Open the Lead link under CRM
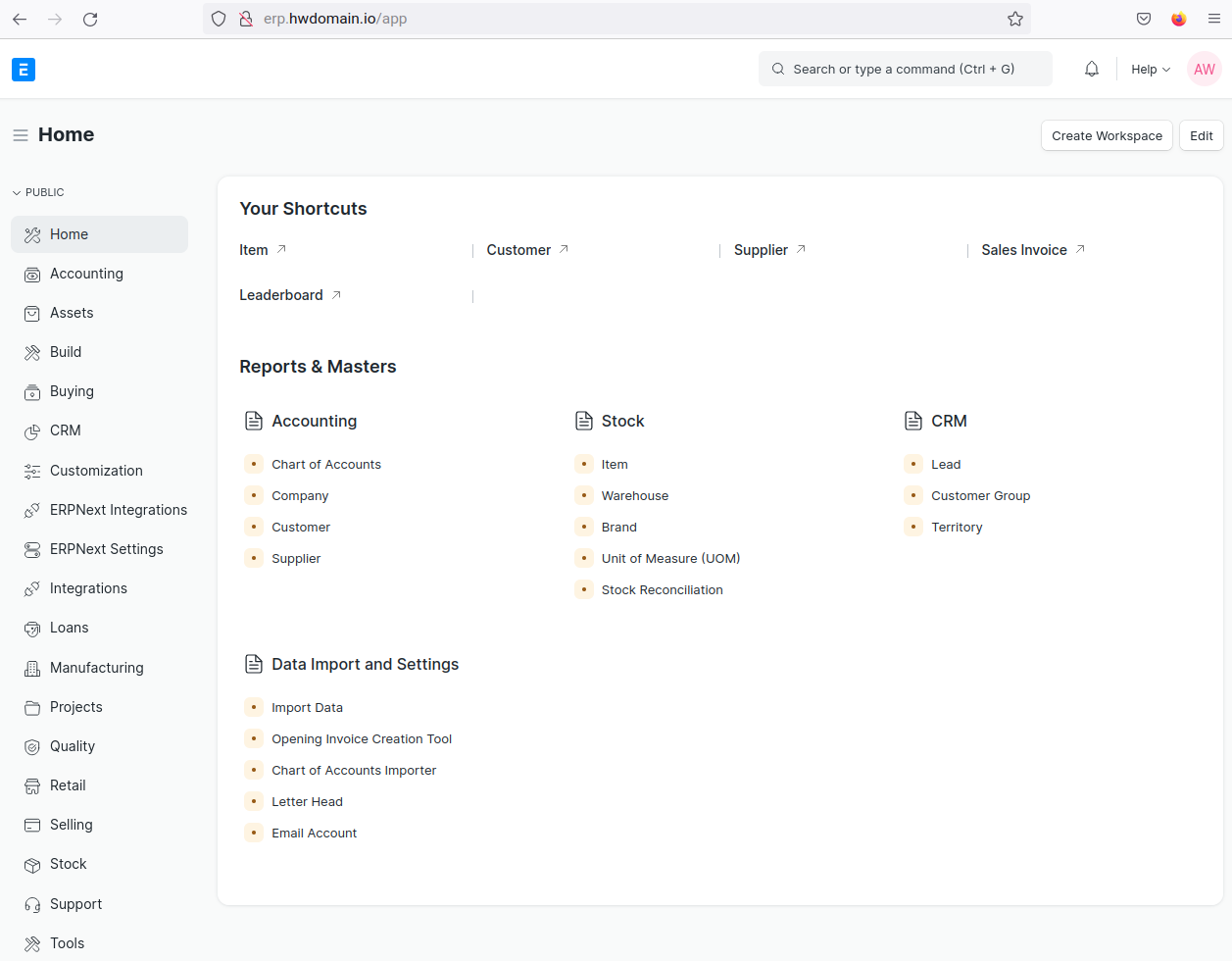This screenshot has width=1232, height=961. coord(946,465)
